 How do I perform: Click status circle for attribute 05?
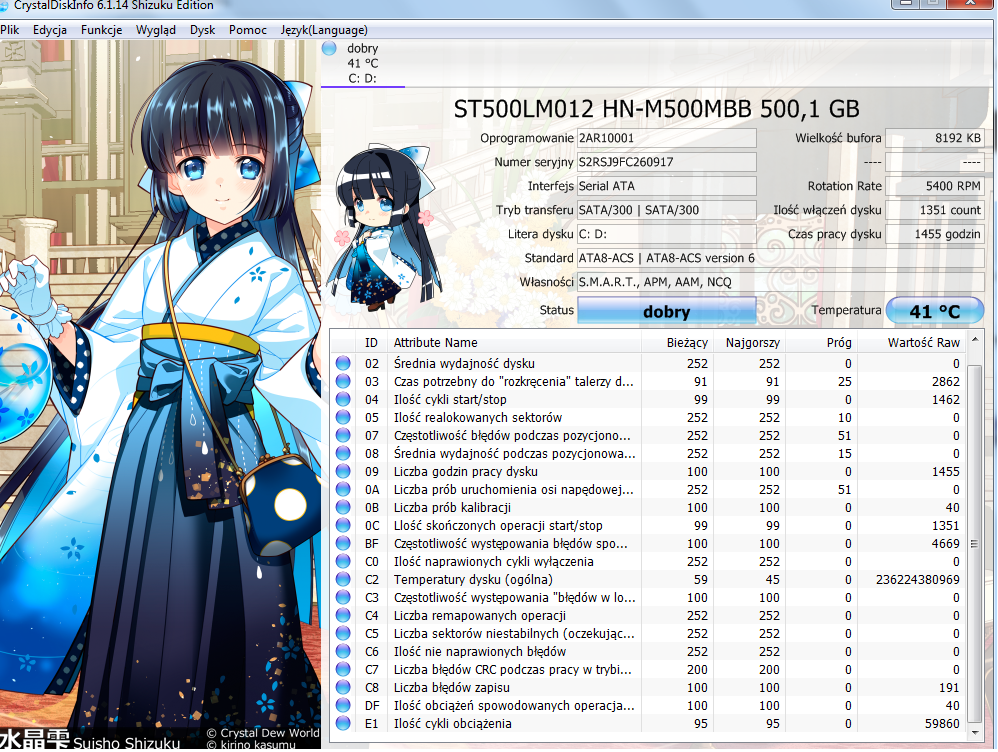(343, 417)
